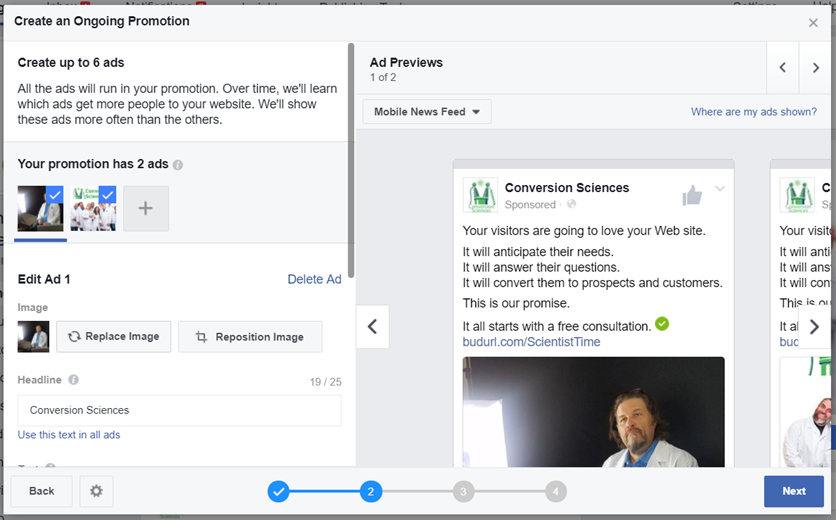The image size is (836, 520).
Task: Click the left panel vertical scrollbar
Action: click(x=351, y=160)
